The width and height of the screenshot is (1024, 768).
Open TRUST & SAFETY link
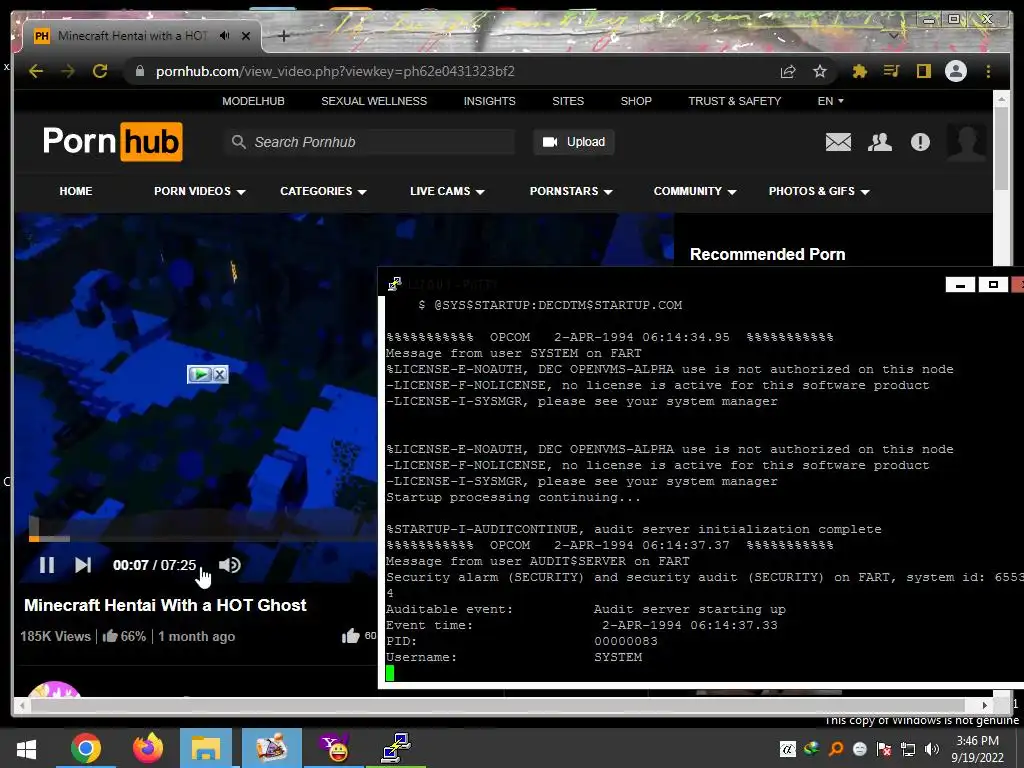(x=735, y=101)
